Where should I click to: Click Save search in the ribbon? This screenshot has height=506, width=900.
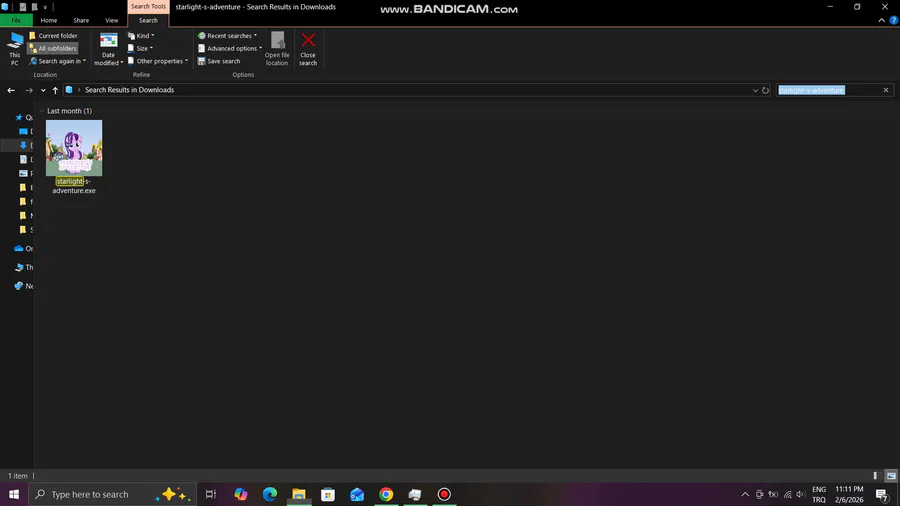tap(219, 61)
